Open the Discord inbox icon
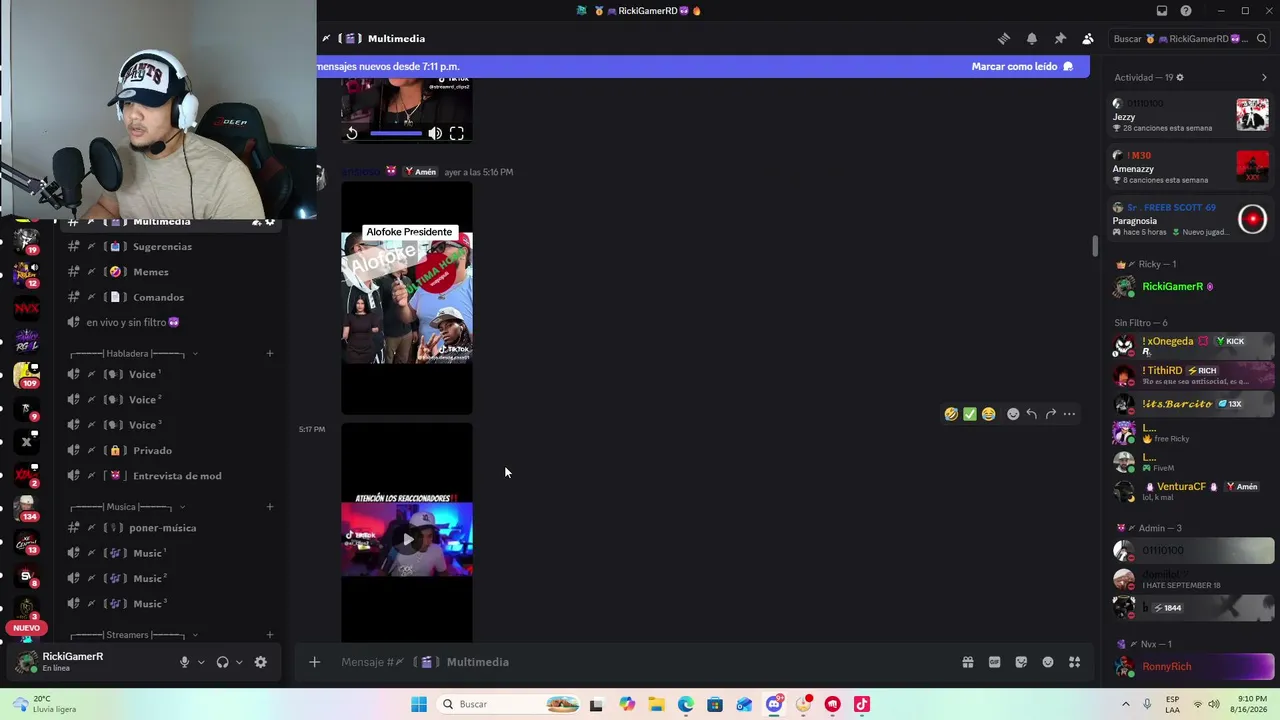1280x720 pixels. point(1162,11)
